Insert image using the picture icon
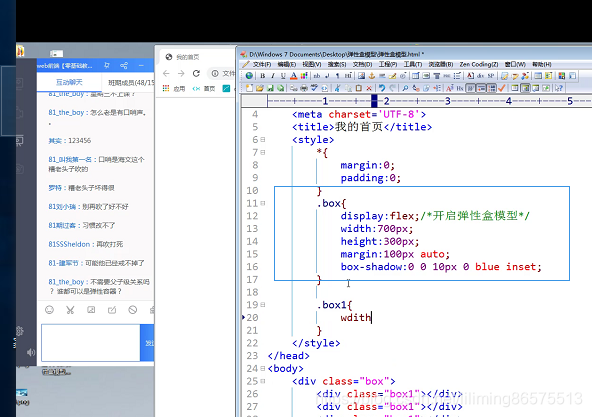The image size is (592, 417). pos(361,76)
